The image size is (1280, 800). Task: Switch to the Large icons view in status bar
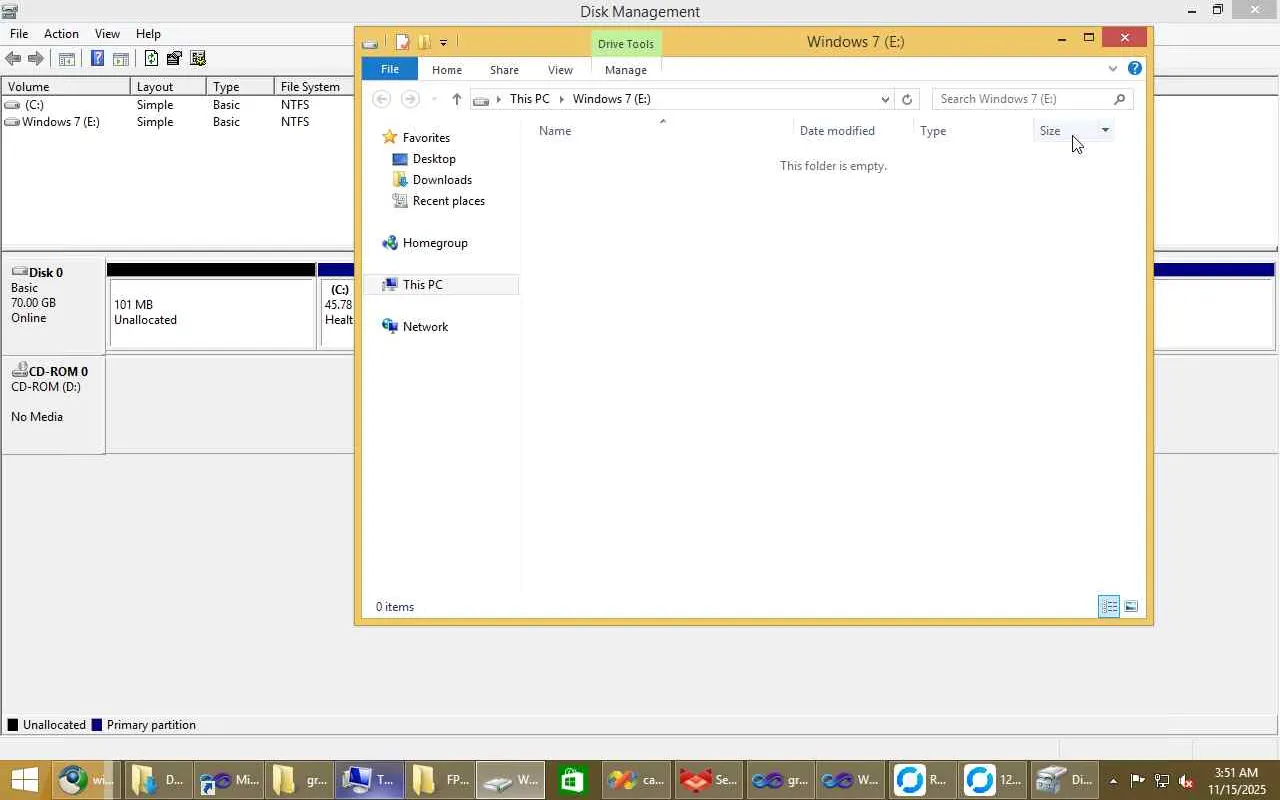click(x=1131, y=607)
